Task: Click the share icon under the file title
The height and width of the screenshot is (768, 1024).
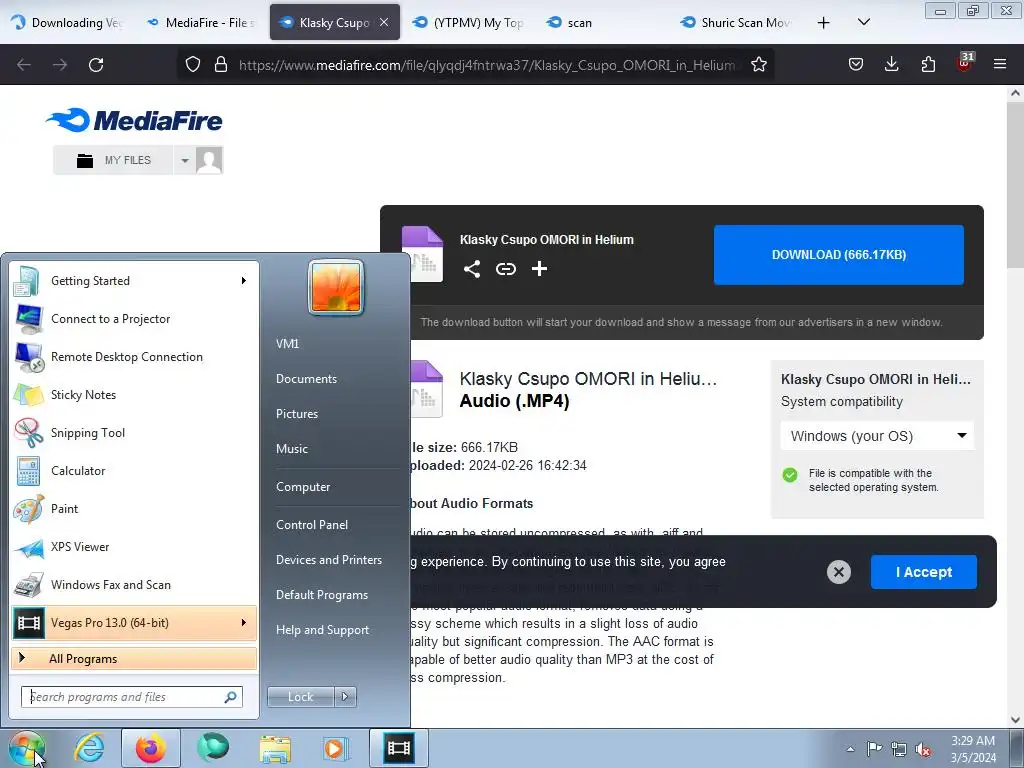Action: (472, 269)
